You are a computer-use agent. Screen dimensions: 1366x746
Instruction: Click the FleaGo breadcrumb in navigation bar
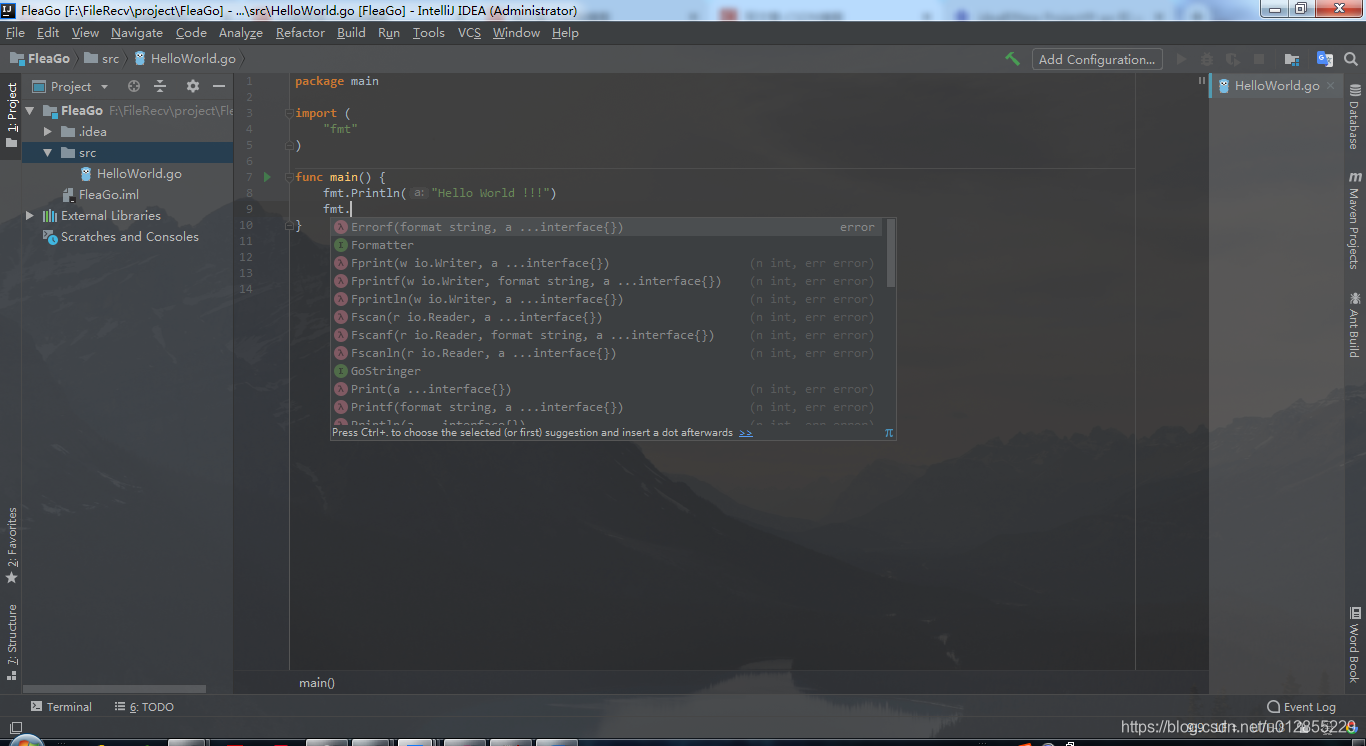(40, 59)
